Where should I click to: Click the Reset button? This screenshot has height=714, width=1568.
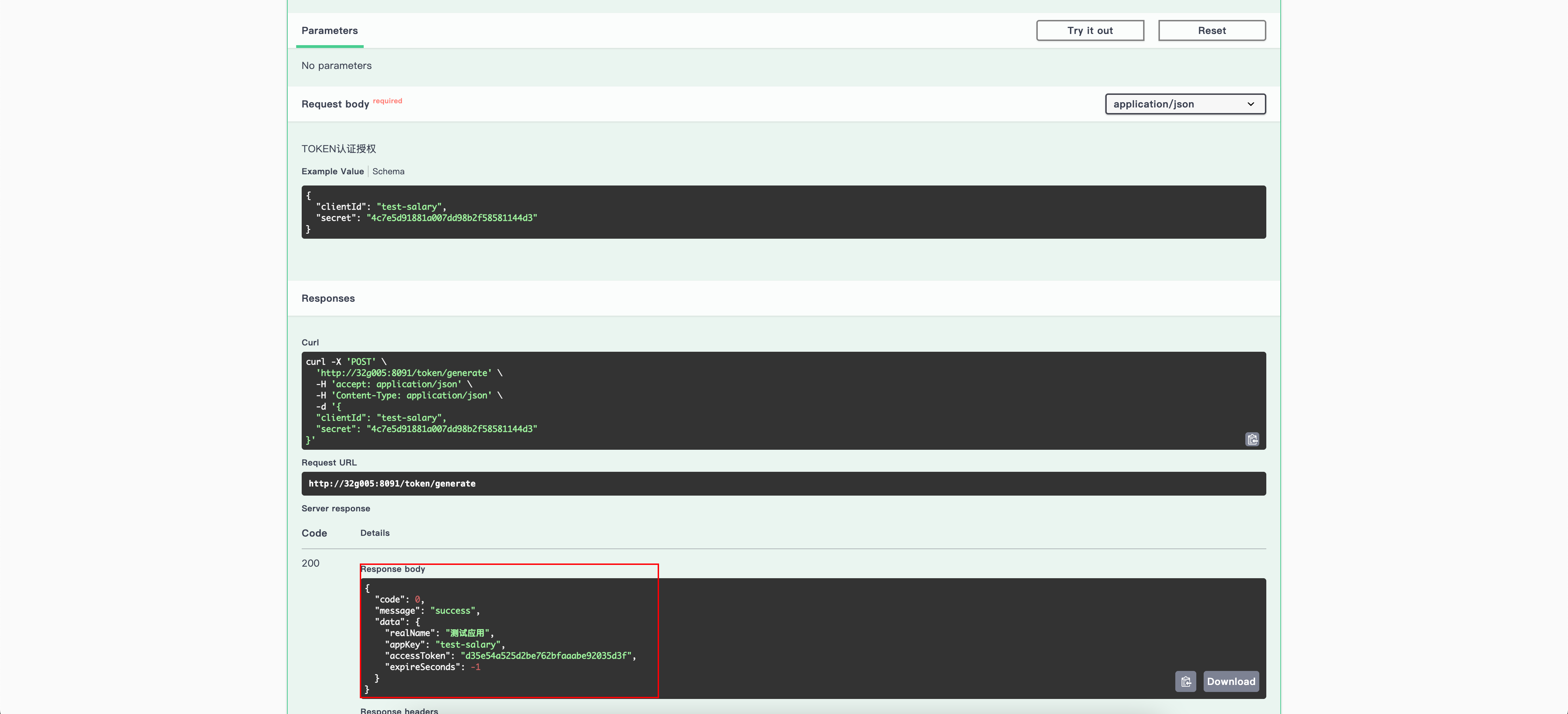[1211, 30]
